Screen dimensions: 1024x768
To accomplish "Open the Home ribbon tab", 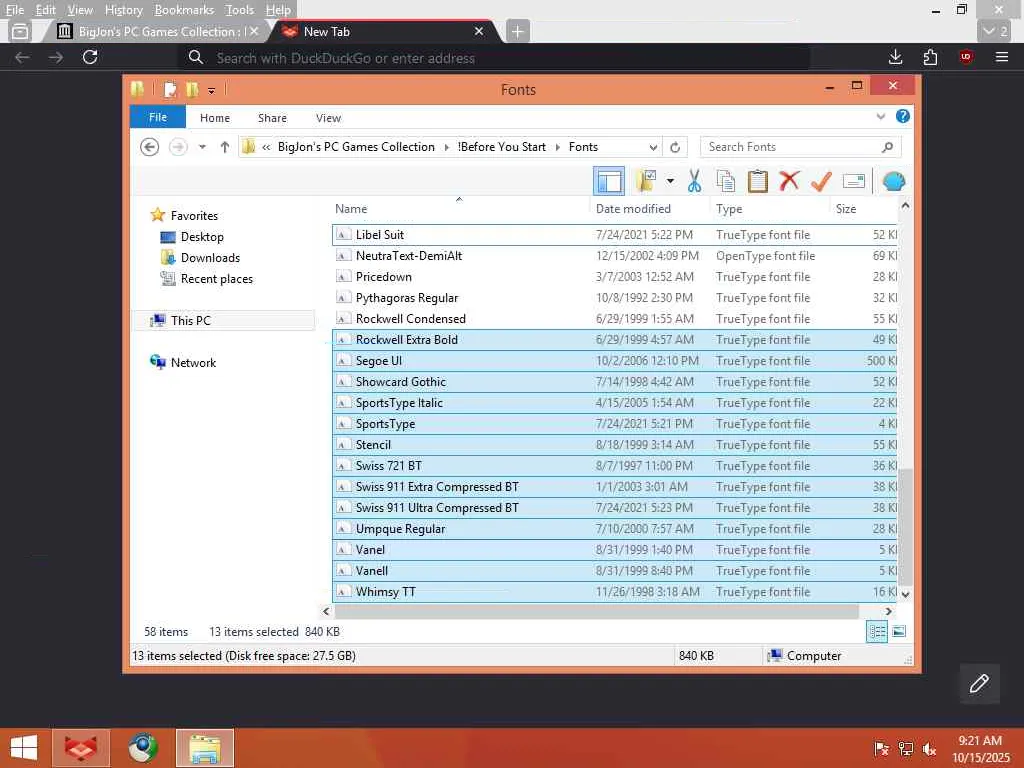I will (215, 118).
